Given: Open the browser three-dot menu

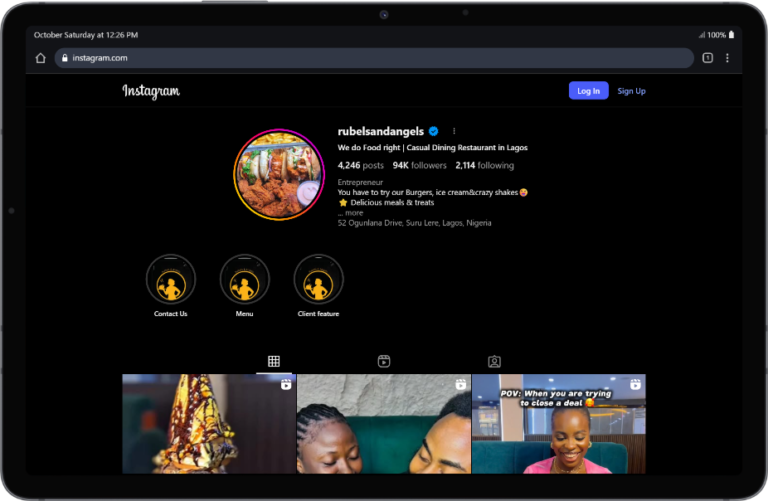Looking at the screenshot, I should 727,58.
